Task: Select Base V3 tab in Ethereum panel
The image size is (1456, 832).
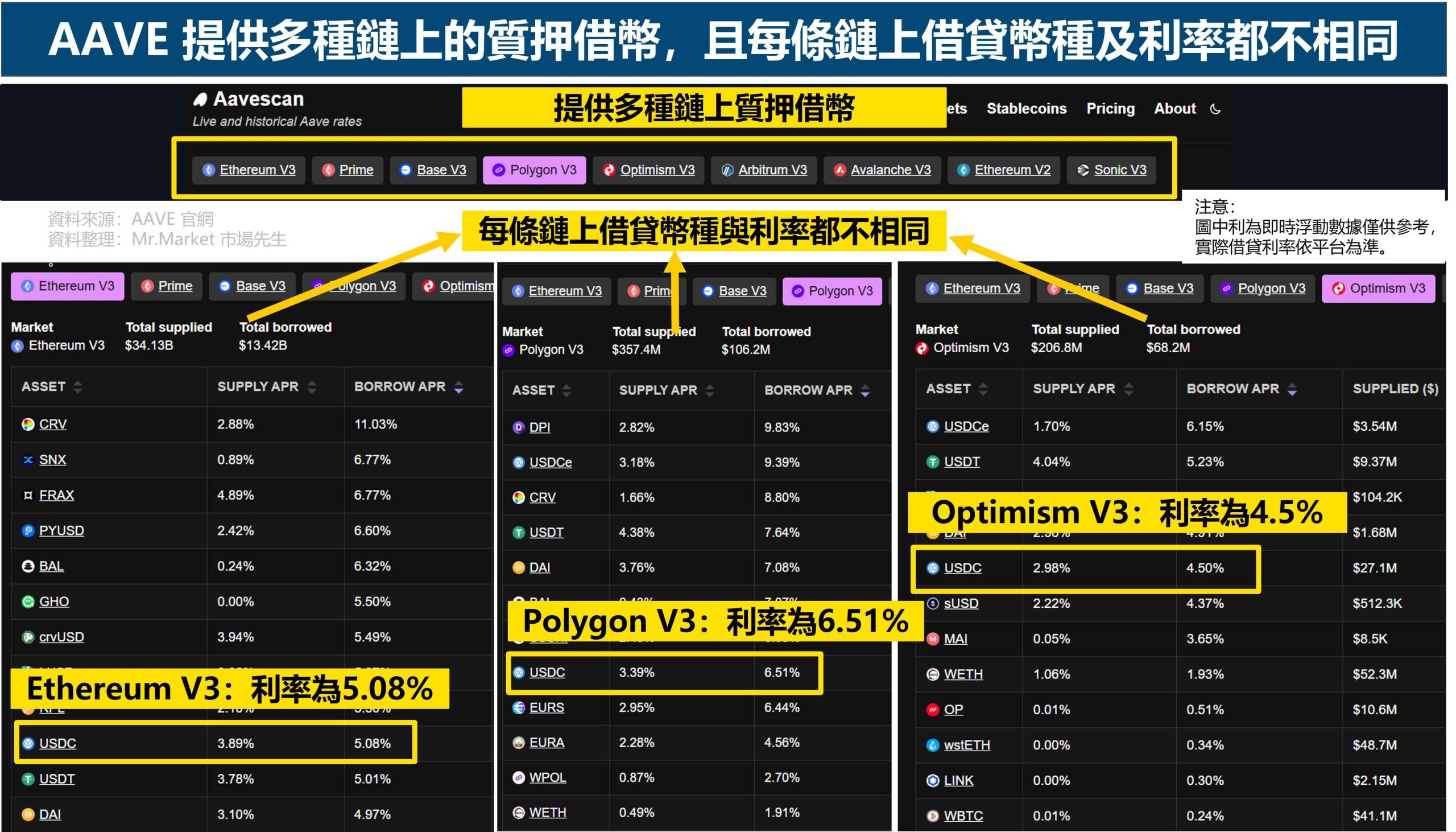Action: (252, 286)
